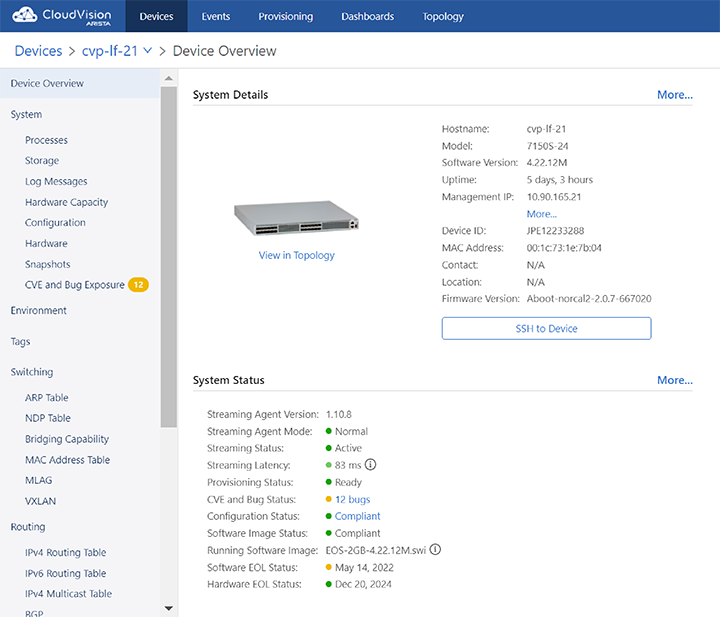Expand the cvp-lf-21 device dropdown chevron

click(147, 50)
